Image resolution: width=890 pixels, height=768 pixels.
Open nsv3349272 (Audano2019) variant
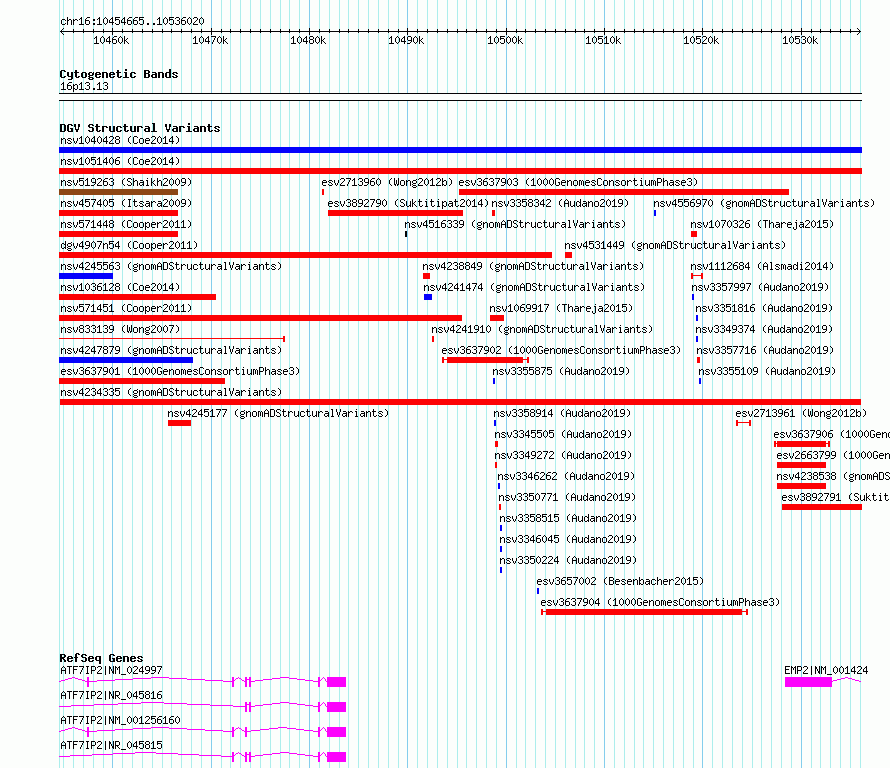coord(563,455)
